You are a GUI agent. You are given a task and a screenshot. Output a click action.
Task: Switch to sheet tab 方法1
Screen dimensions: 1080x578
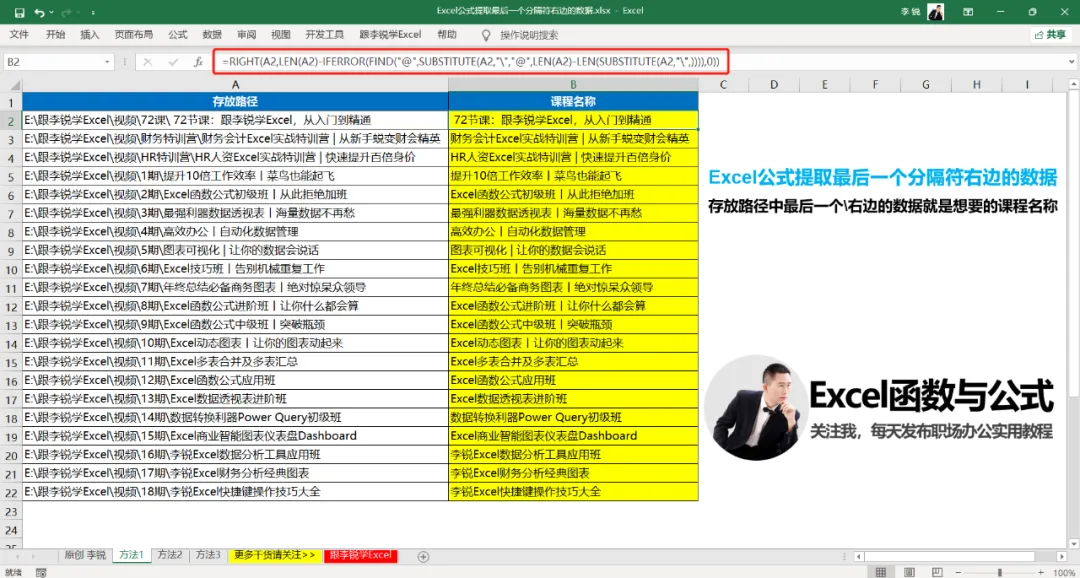point(131,555)
